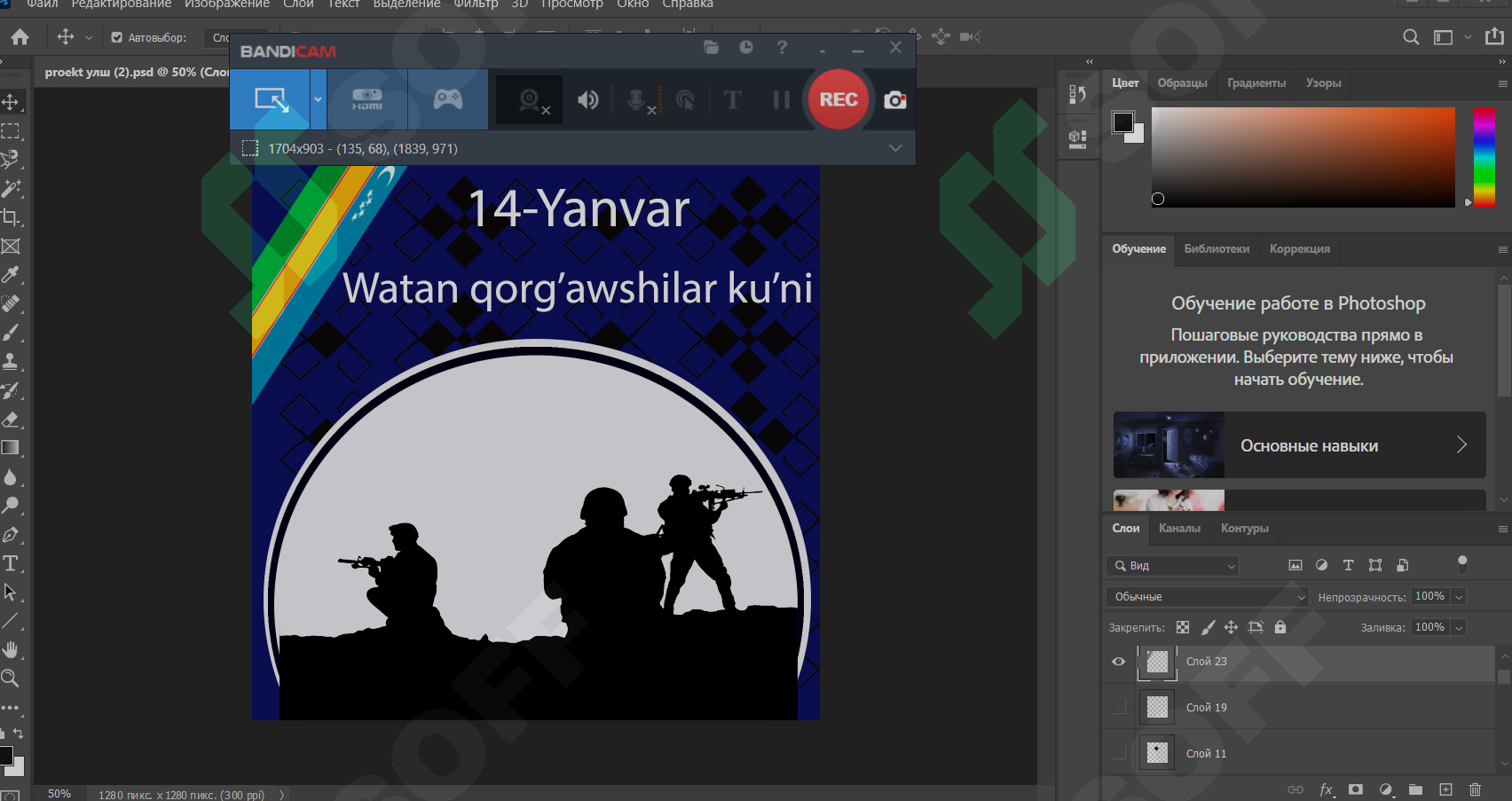
Task: Switch to the Образцы tab
Action: [x=1182, y=83]
